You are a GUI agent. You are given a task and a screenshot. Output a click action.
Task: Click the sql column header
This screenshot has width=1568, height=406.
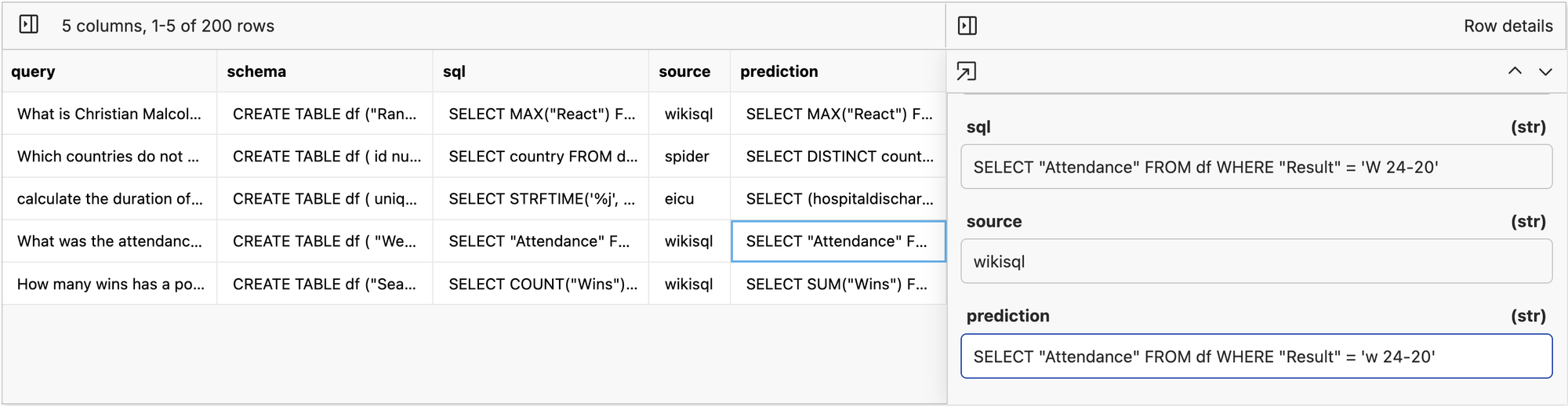[454, 71]
